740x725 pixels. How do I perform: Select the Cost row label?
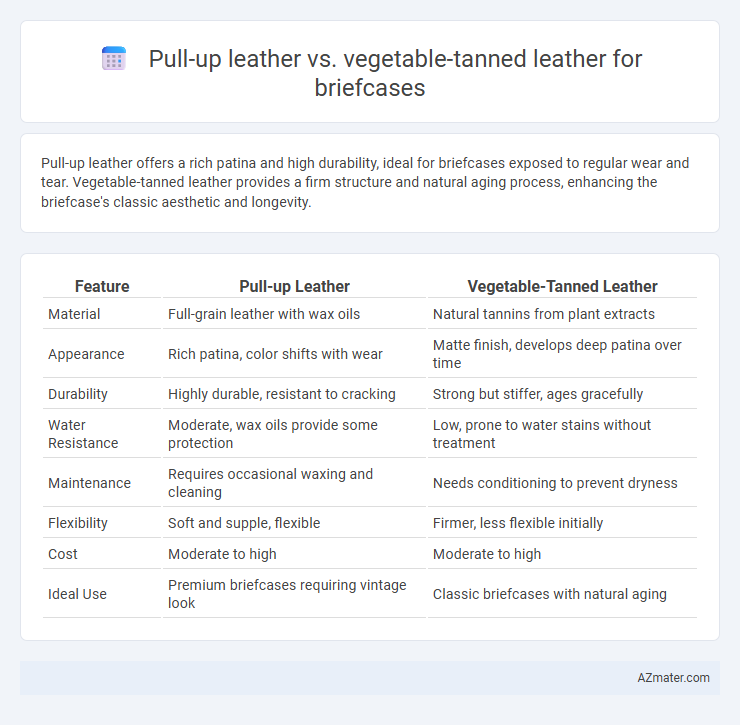pyautogui.click(x=63, y=554)
